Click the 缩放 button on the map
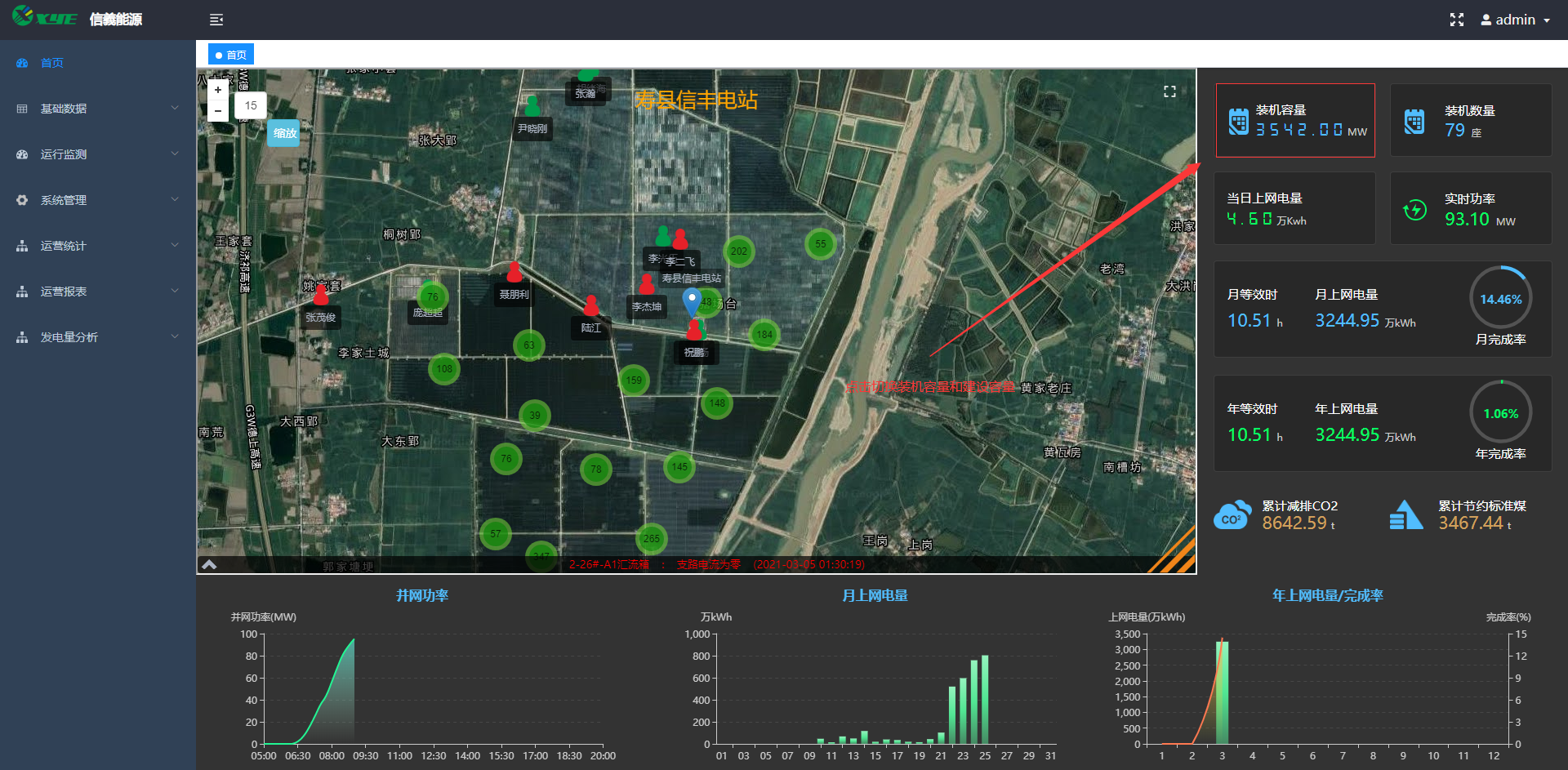This screenshot has width=1568, height=770. [284, 133]
